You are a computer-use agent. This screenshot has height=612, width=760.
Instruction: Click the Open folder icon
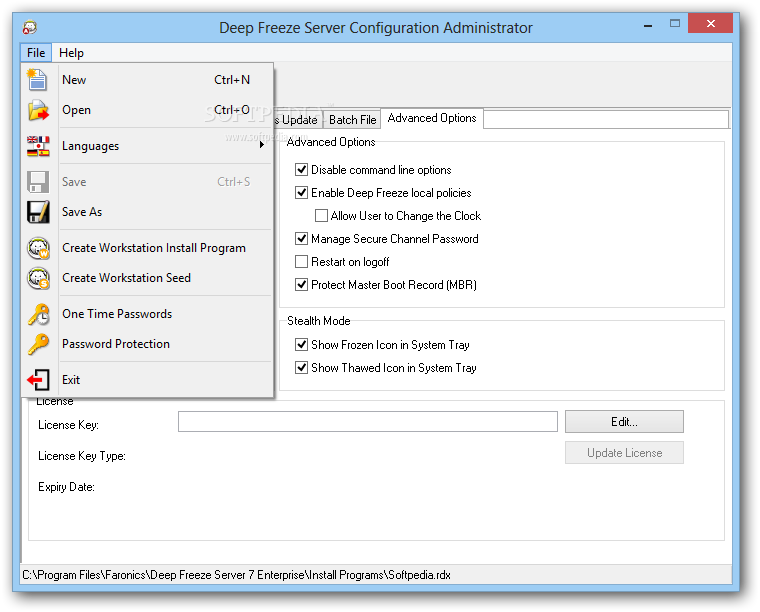point(38,110)
